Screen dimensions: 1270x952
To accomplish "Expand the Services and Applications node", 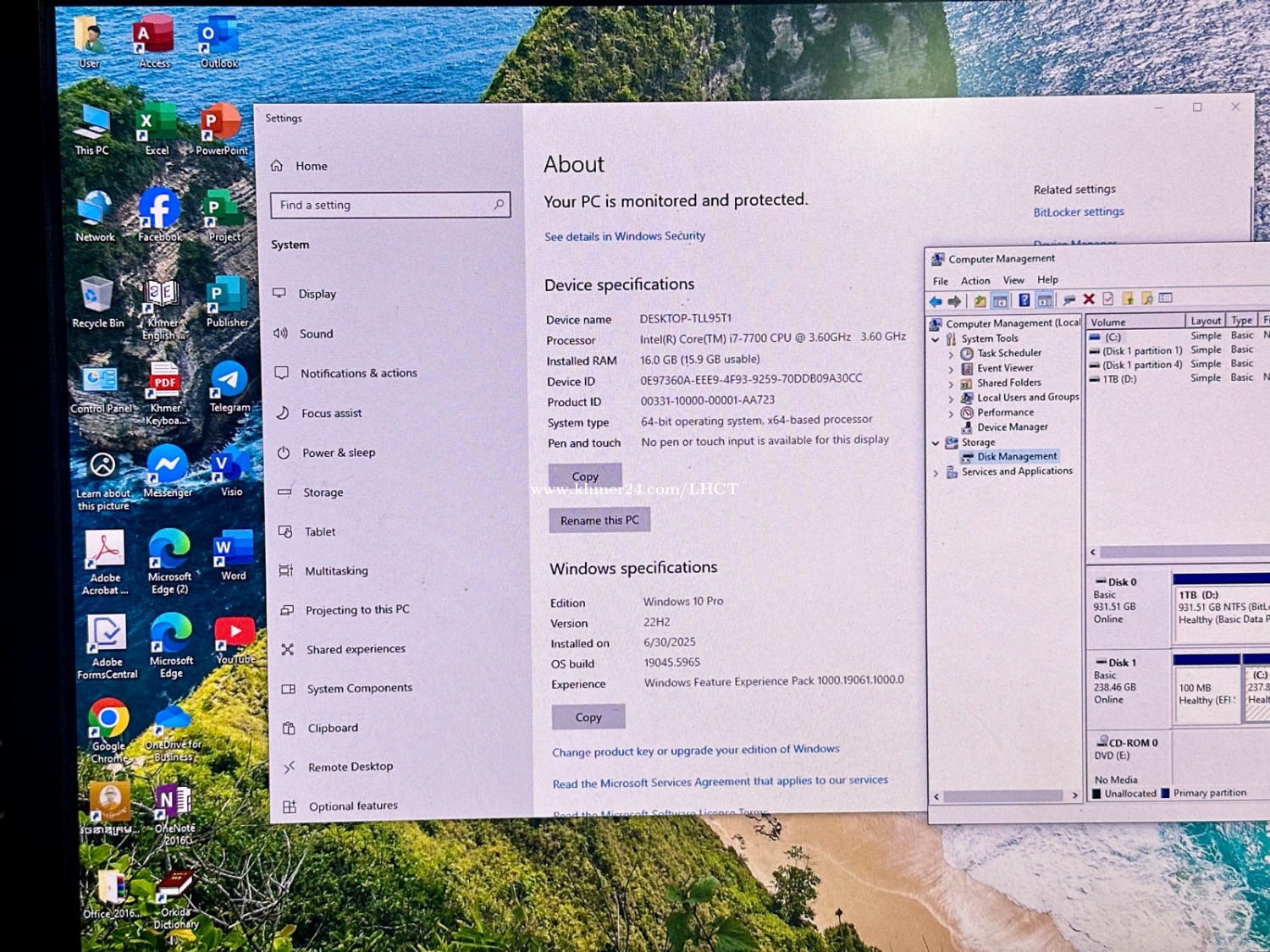I will coord(936,473).
